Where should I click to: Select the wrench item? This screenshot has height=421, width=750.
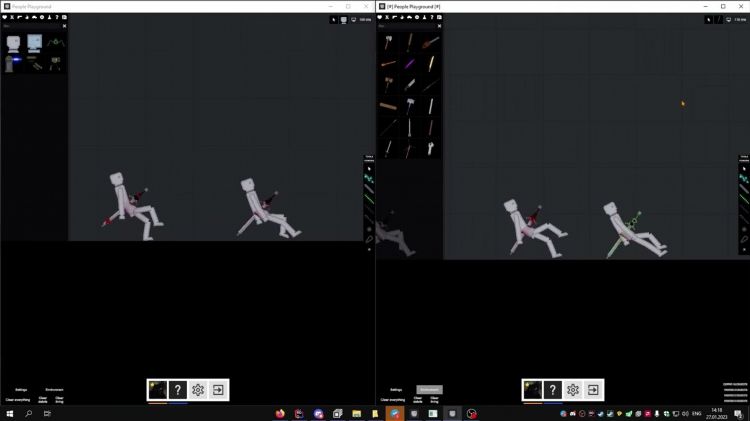pyautogui.click(x=430, y=148)
